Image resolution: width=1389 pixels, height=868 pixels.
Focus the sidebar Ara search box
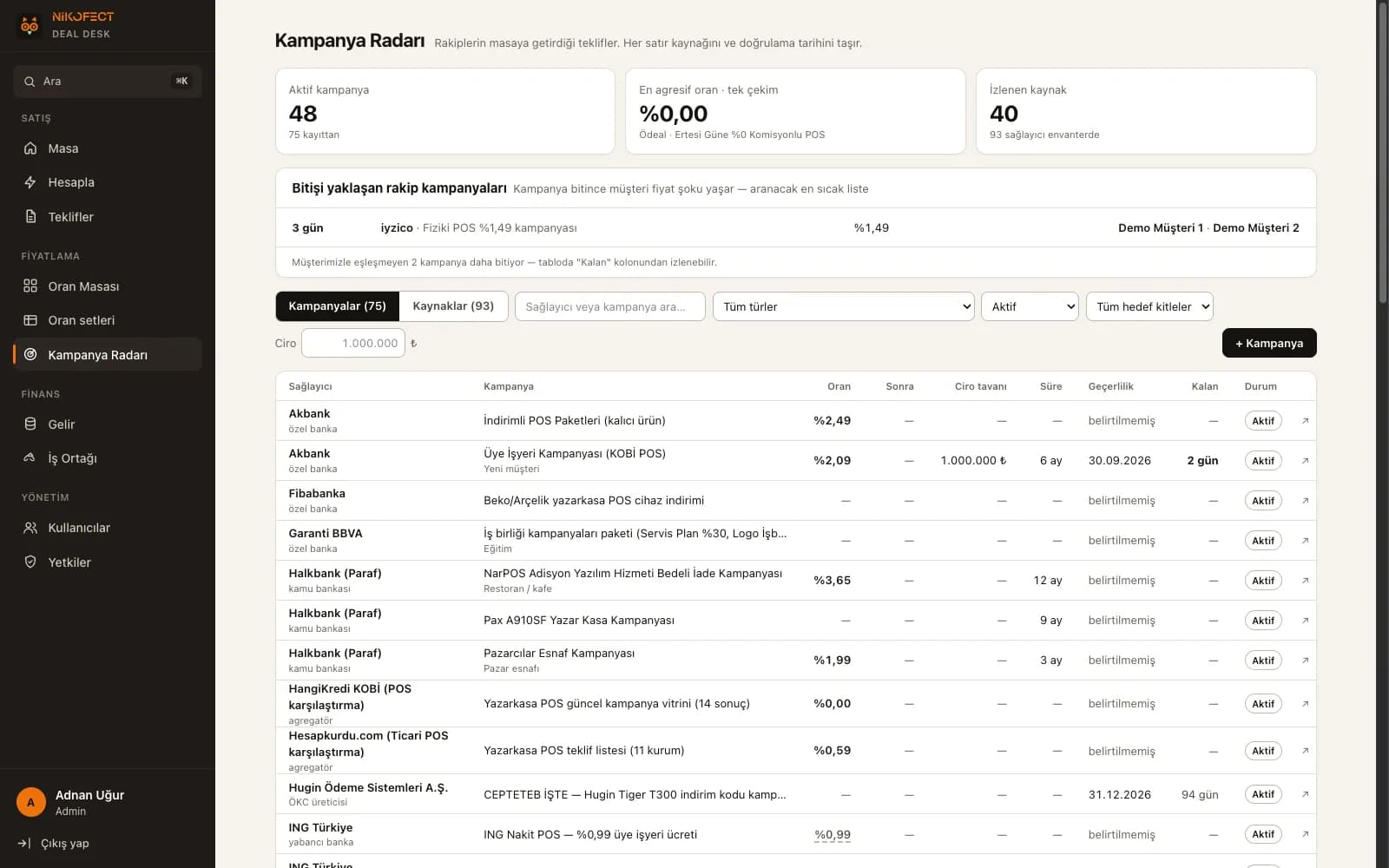[108, 82]
